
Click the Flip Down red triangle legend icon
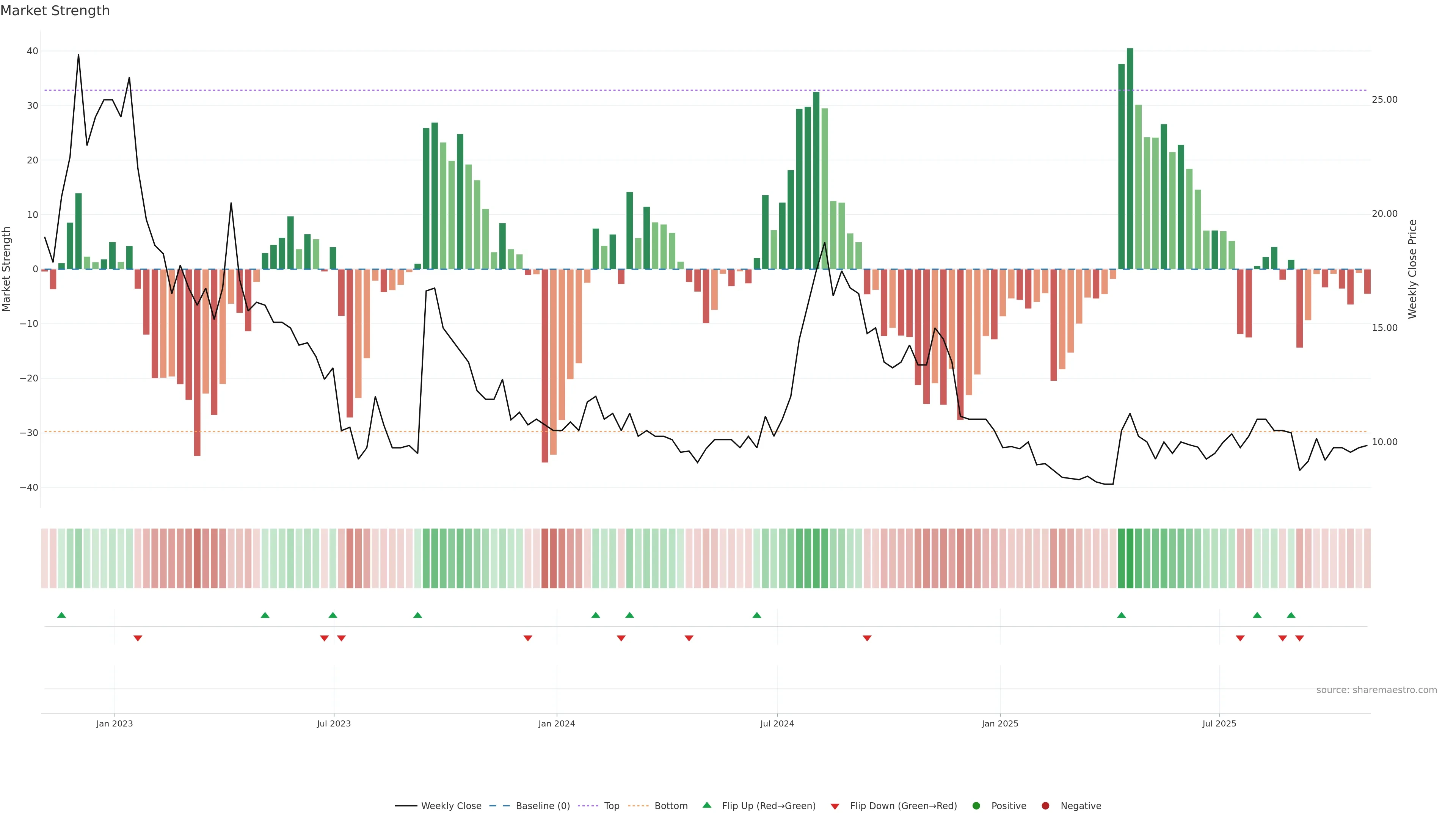(835, 806)
